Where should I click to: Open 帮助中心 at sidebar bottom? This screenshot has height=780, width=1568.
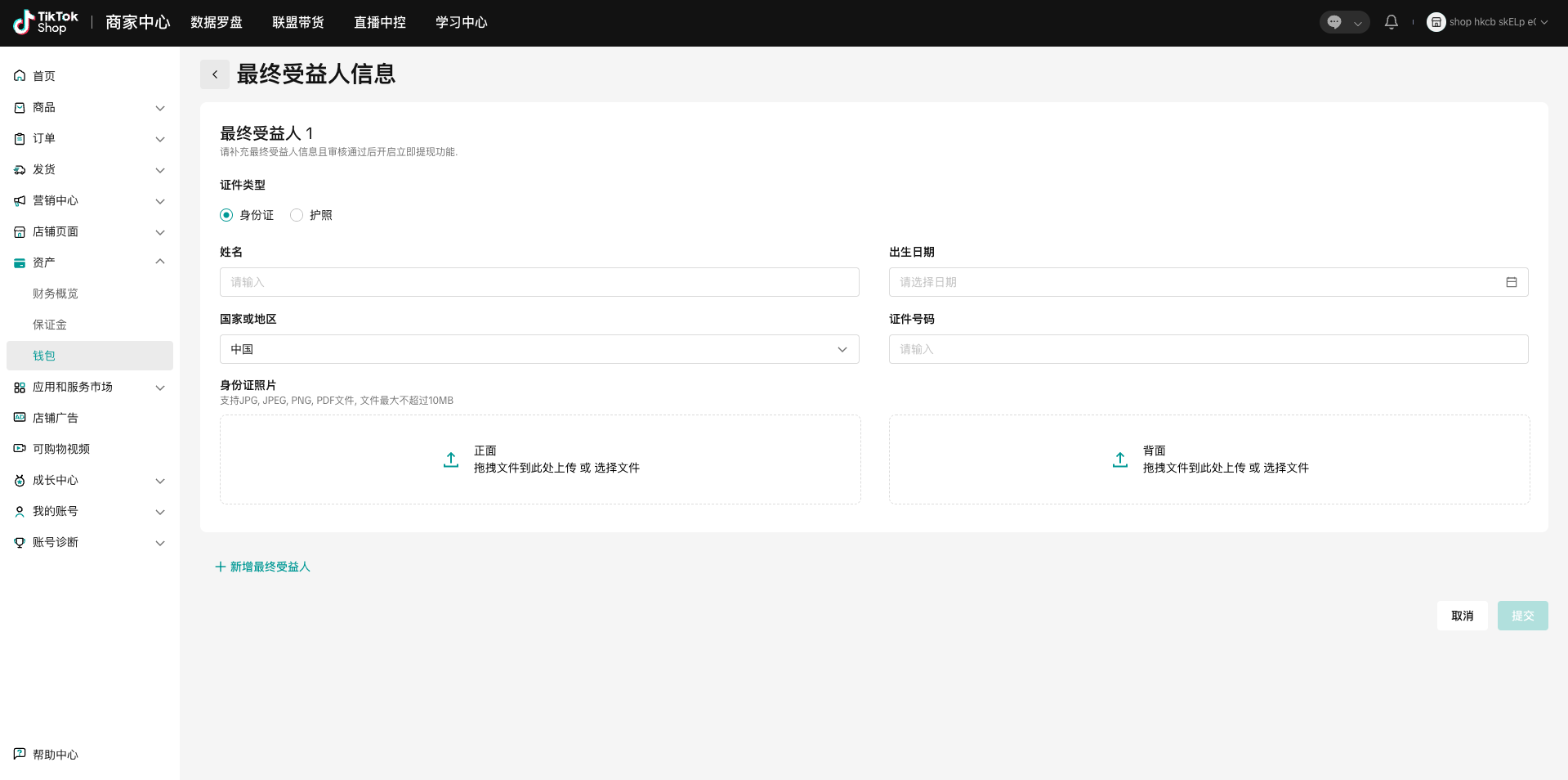[x=56, y=755]
